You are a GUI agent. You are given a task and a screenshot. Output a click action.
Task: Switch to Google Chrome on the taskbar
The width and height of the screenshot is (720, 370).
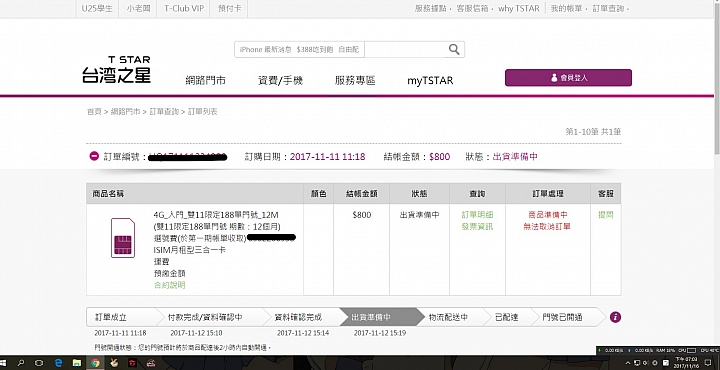tap(95, 363)
